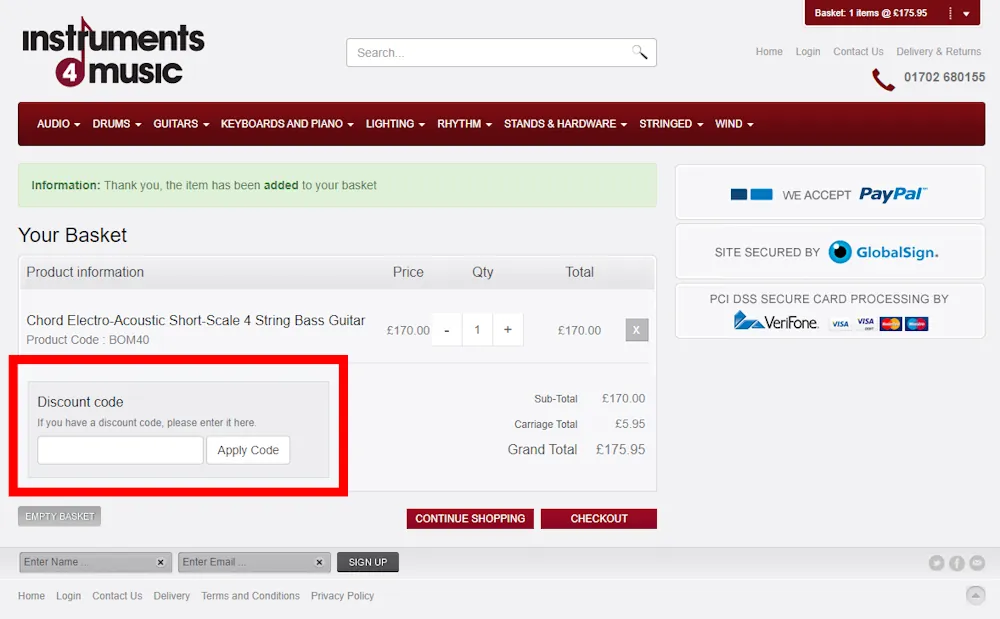Open the GUITARS menu
1000x619 pixels.
pyautogui.click(x=181, y=124)
